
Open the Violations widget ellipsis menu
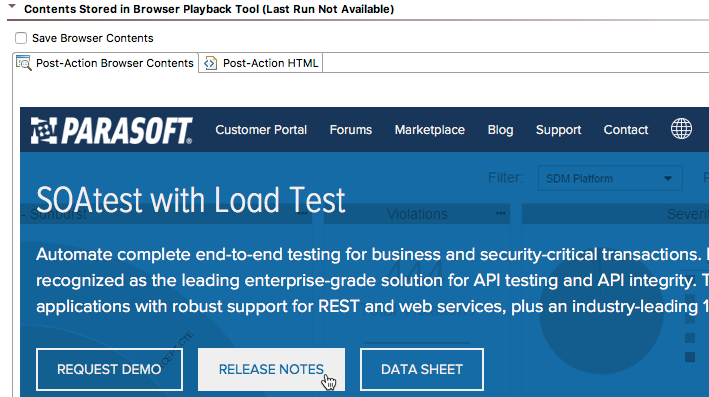pyautogui.click(x=500, y=213)
